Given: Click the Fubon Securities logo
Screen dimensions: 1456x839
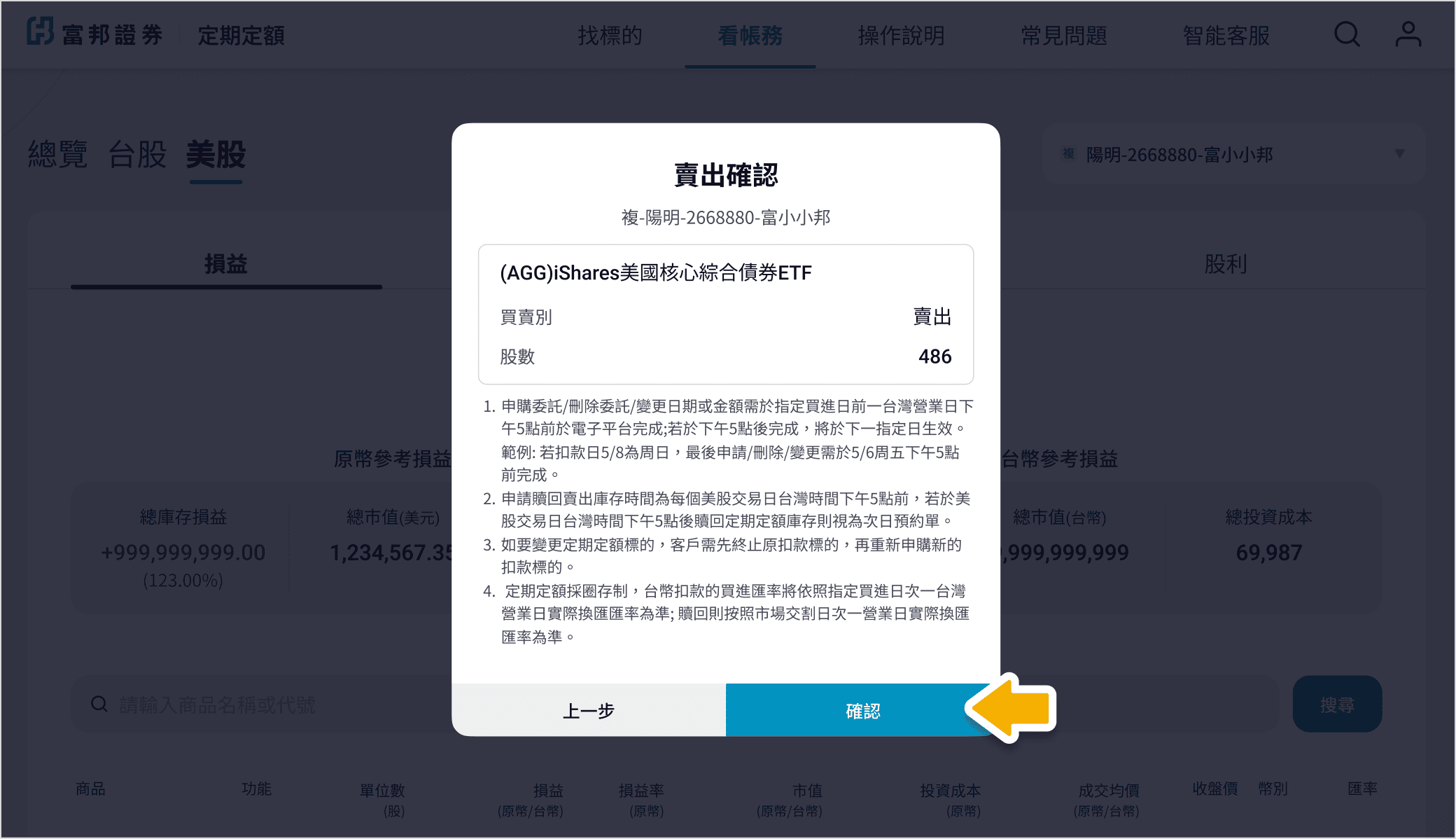Looking at the screenshot, I should click(94, 34).
